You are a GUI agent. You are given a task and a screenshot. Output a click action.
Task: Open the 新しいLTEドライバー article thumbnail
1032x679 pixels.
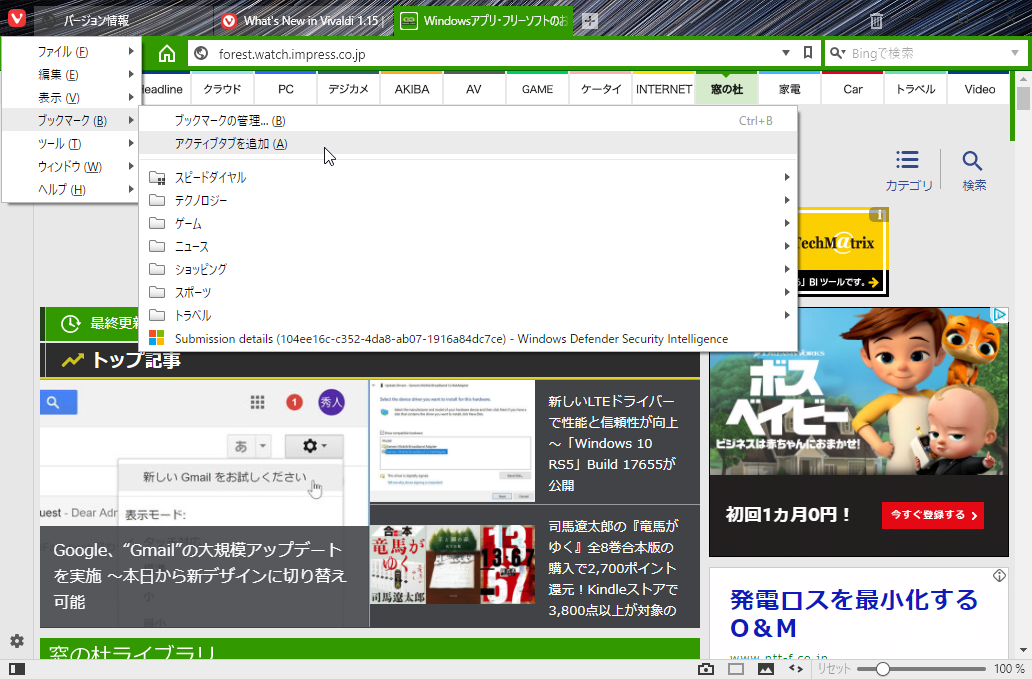pos(453,441)
